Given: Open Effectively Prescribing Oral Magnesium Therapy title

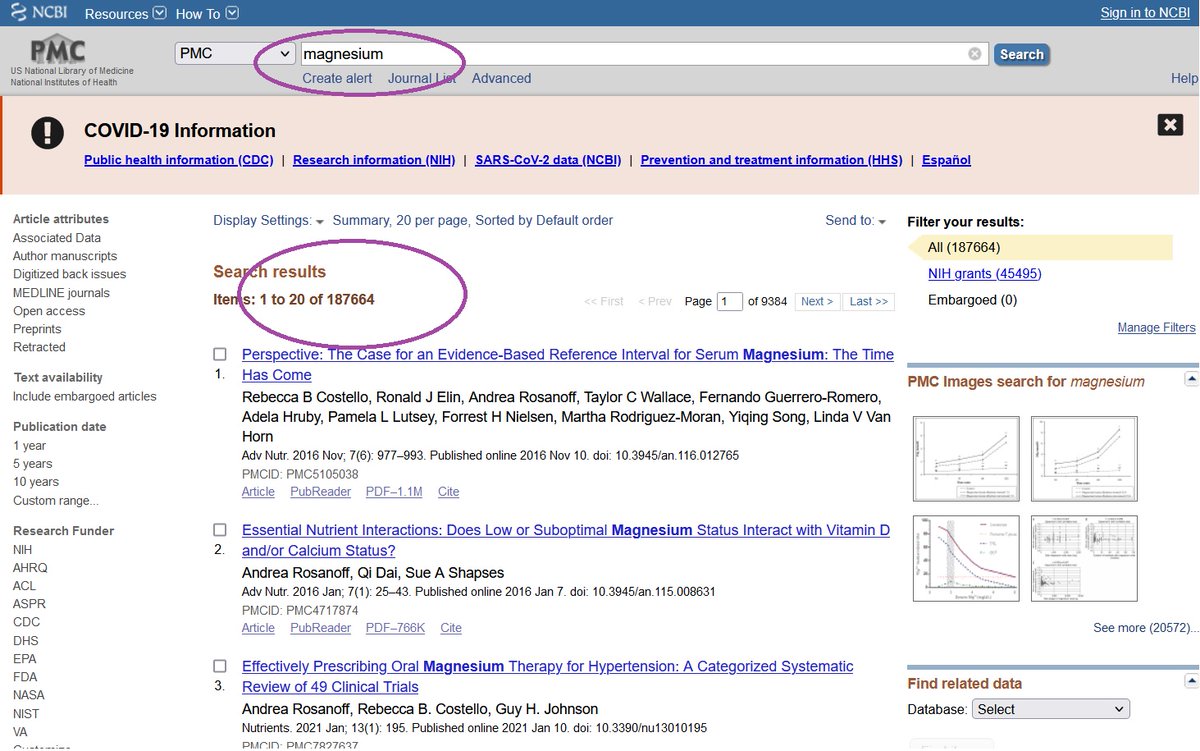Looking at the screenshot, I should point(548,677).
